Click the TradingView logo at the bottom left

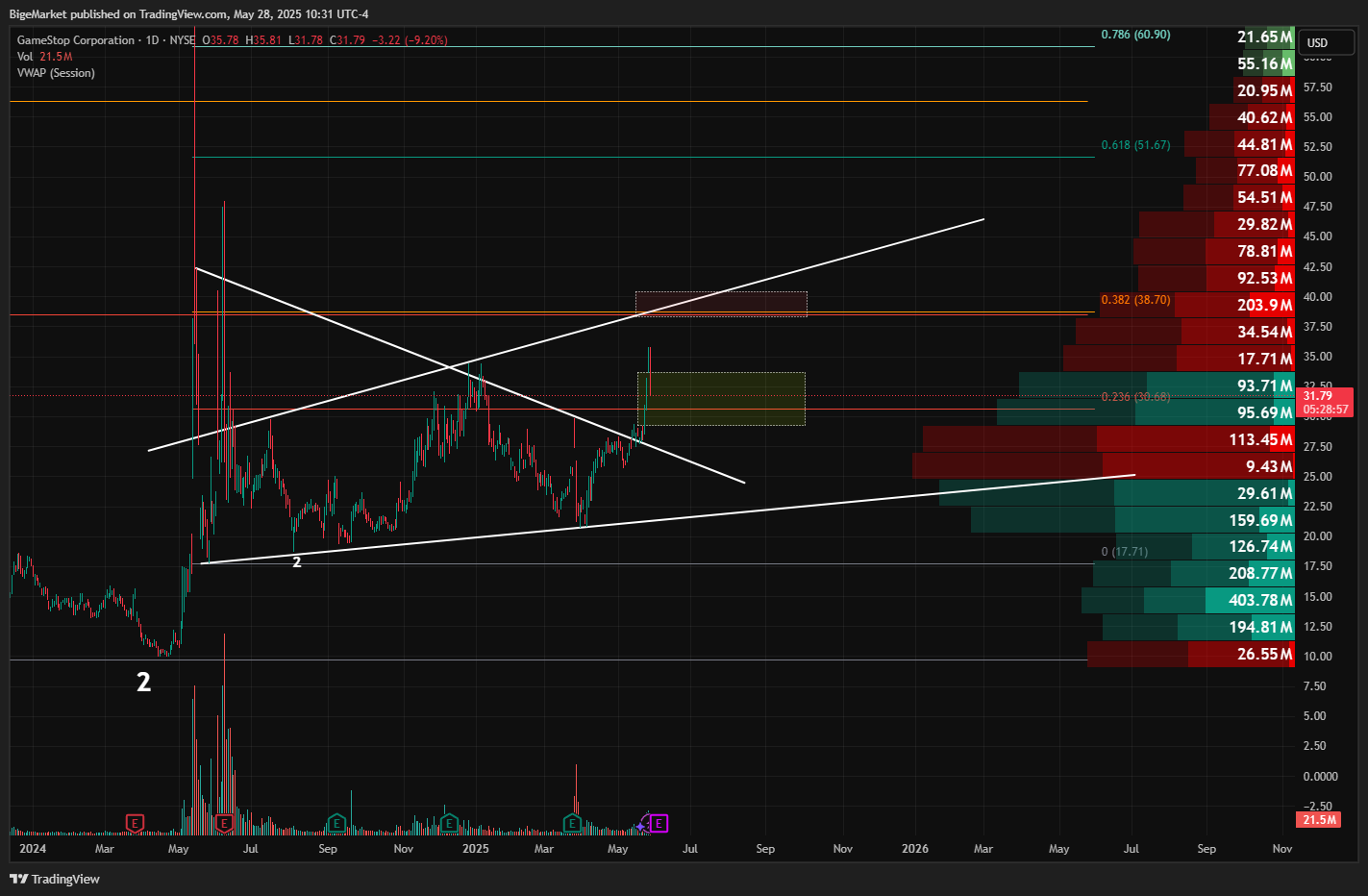pos(55,879)
